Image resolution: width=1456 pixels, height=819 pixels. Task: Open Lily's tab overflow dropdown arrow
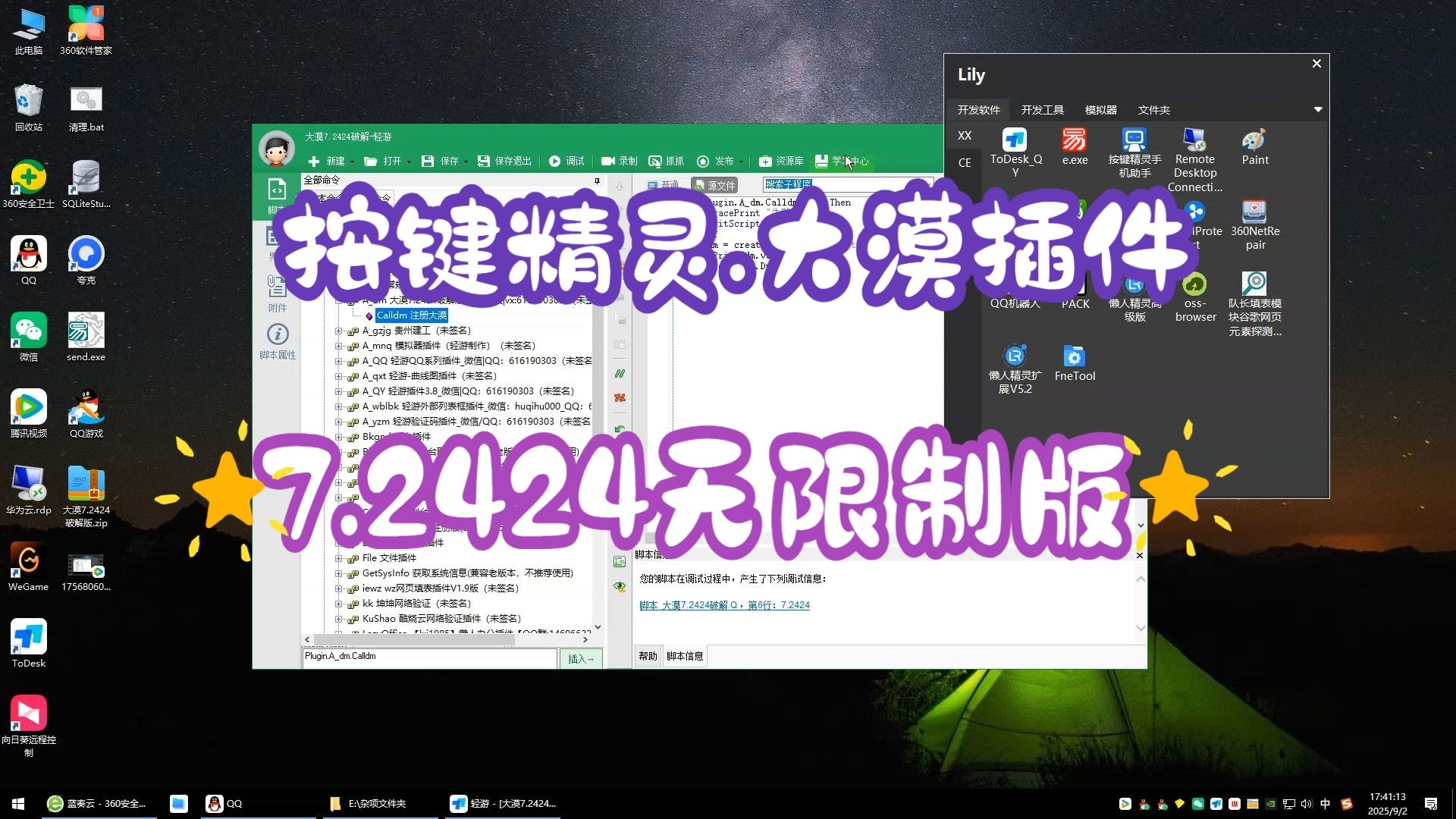[x=1318, y=110]
